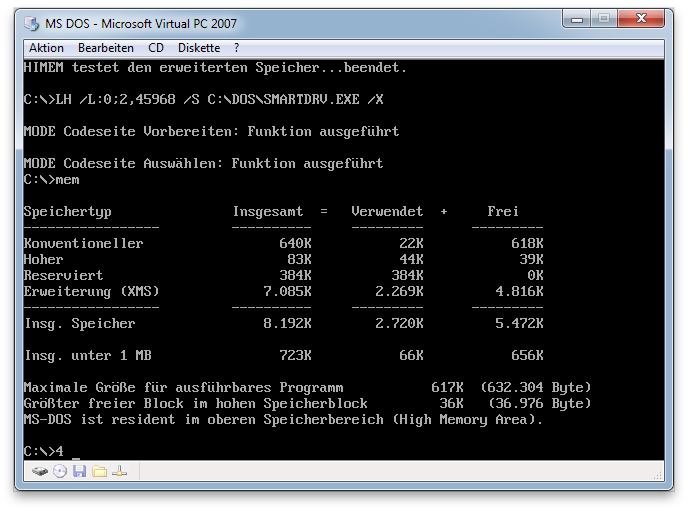Click the 'MODE Codeseite Vorbereiten' line

pyautogui.click(x=211, y=132)
